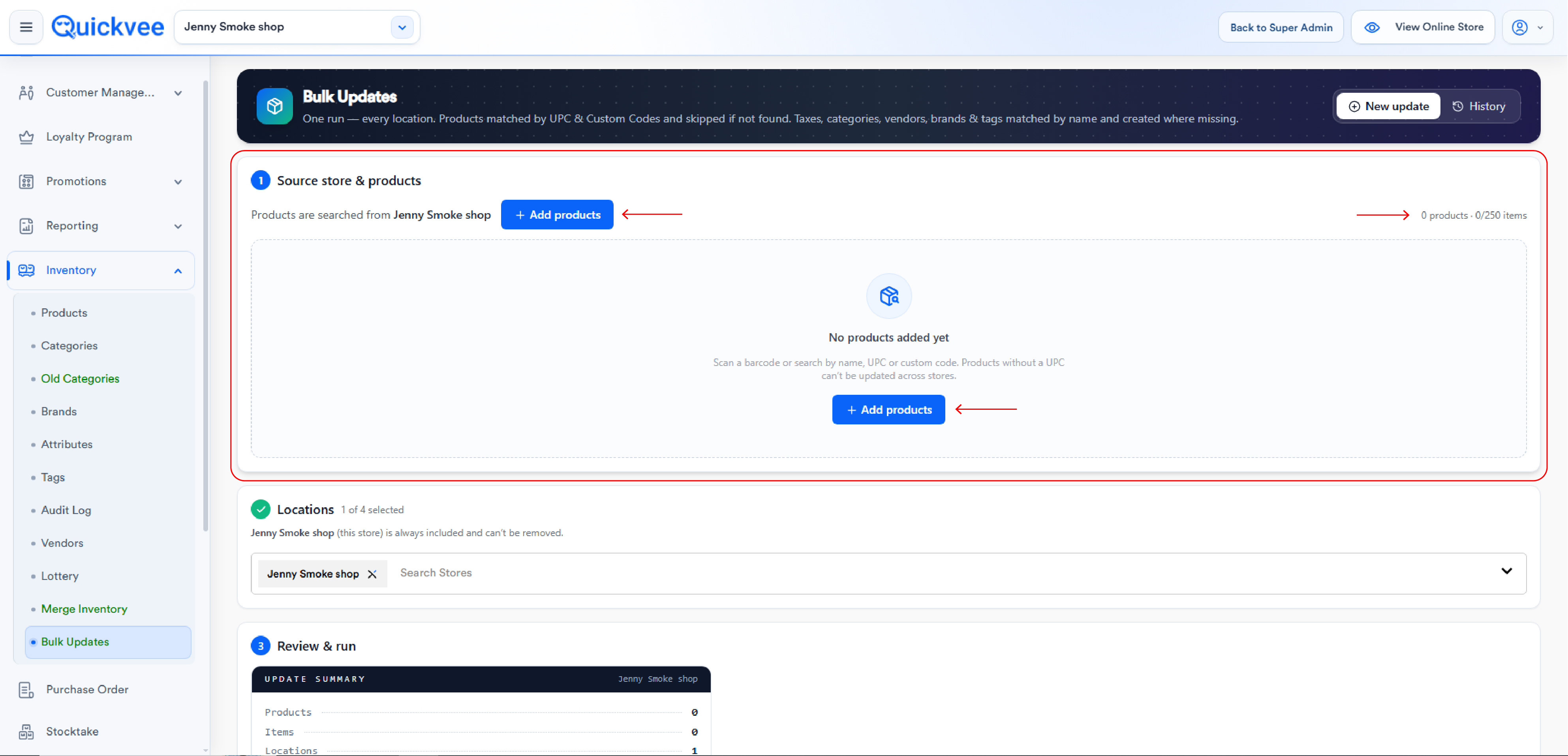
Task: Click the Source store & products heading
Action: pyautogui.click(x=349, y=181)
